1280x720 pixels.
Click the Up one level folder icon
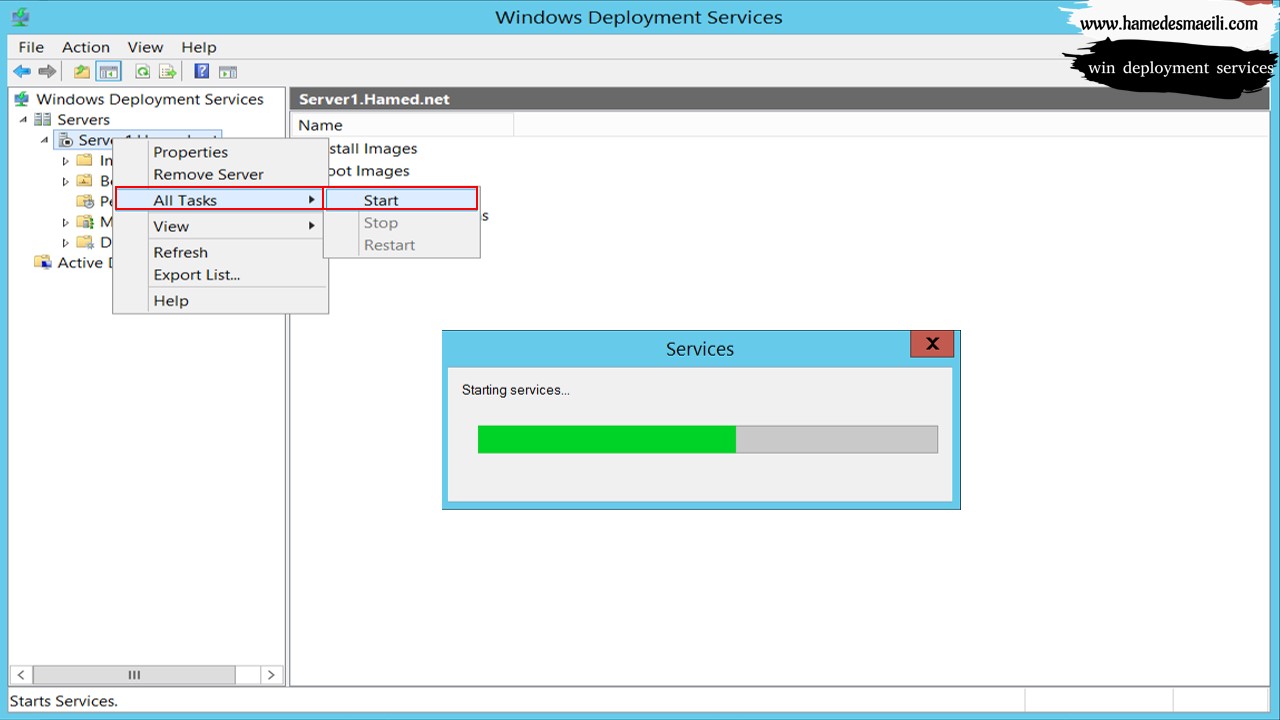click(x=82, y=72)
